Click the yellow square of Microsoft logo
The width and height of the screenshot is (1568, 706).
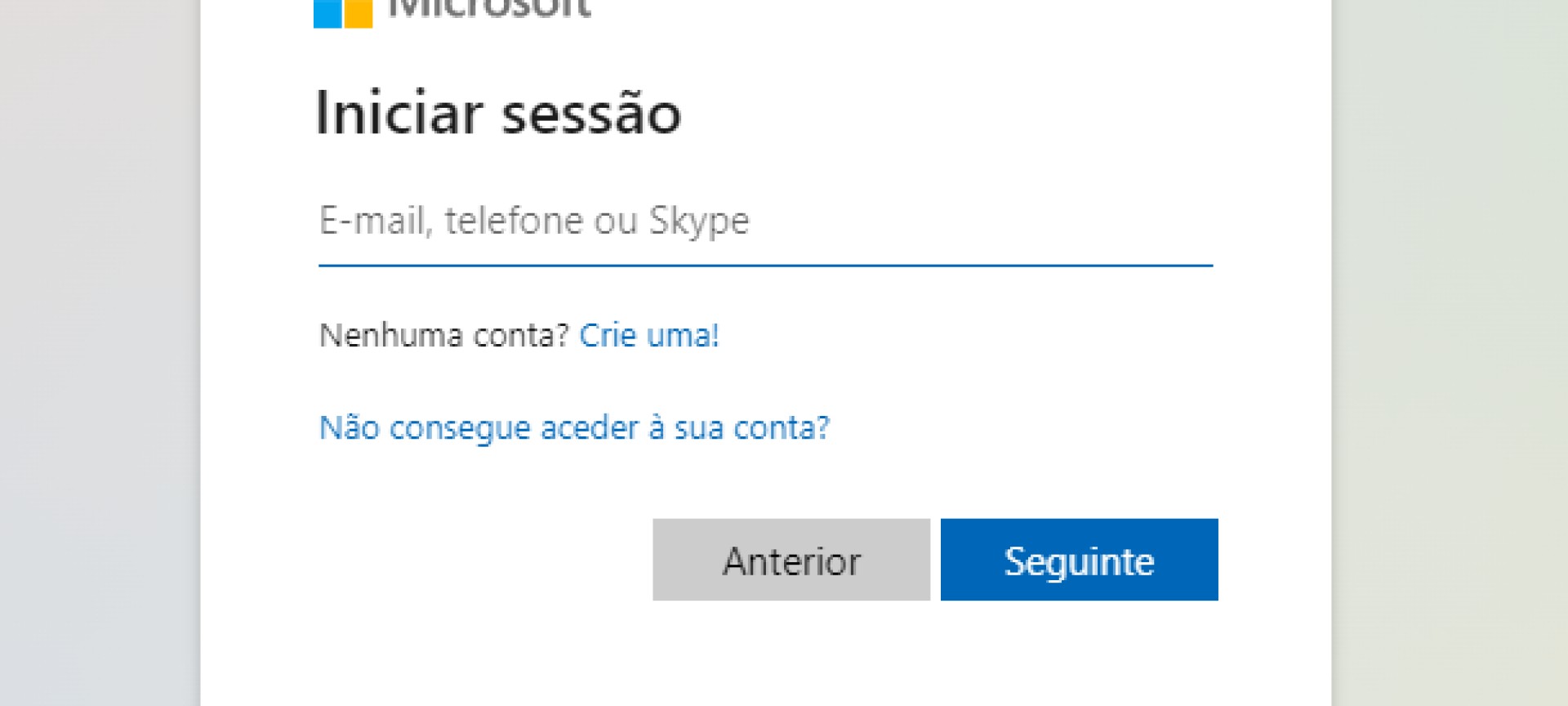click(359, 14)
